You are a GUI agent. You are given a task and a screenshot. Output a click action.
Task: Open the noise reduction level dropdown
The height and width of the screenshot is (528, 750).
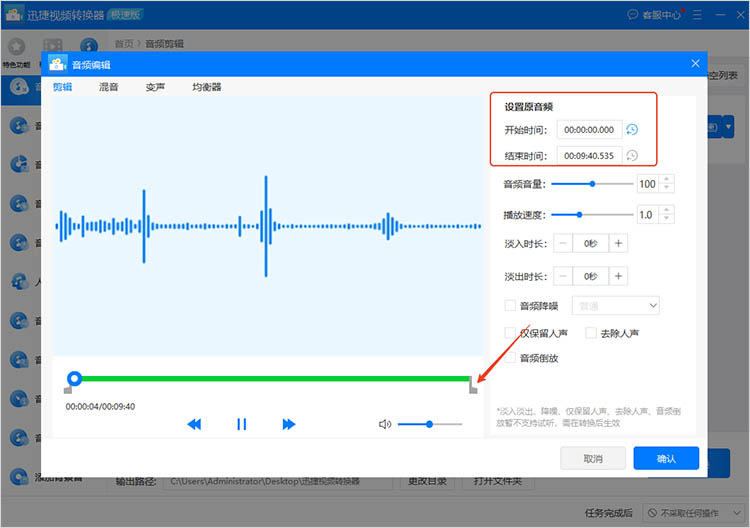(616, 306)
